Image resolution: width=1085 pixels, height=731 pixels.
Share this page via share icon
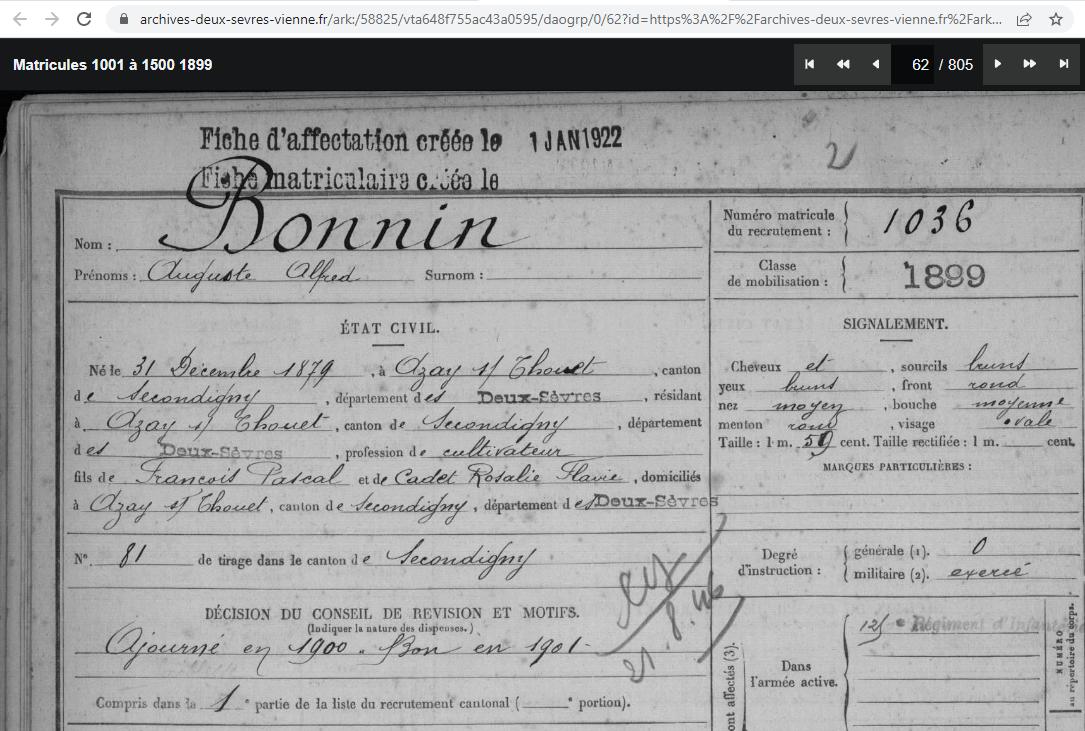pyautogui.click(x=1023, y=19)
